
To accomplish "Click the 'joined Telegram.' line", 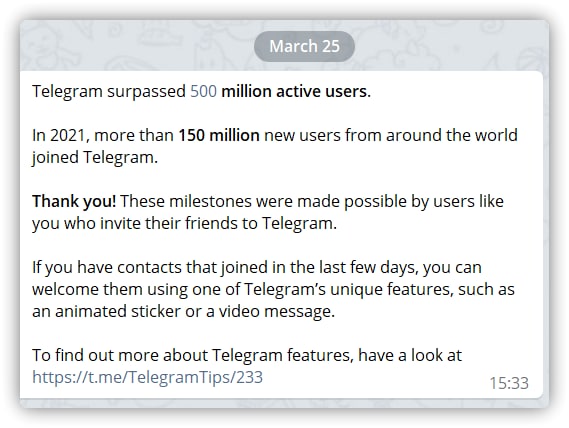I will [x=95, y=158].
